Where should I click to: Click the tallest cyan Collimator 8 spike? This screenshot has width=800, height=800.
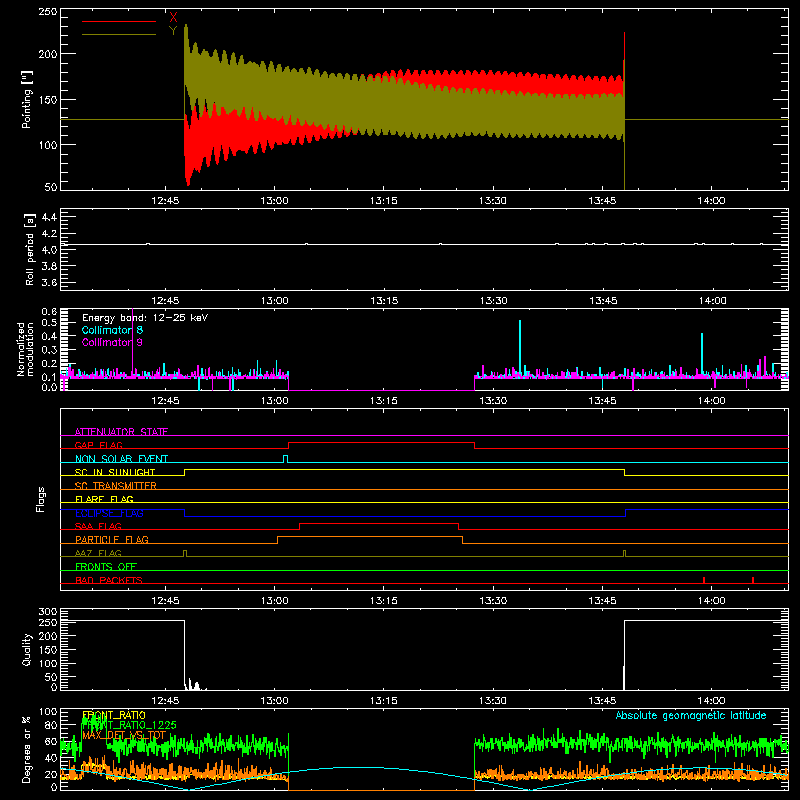tap(520, 347)
